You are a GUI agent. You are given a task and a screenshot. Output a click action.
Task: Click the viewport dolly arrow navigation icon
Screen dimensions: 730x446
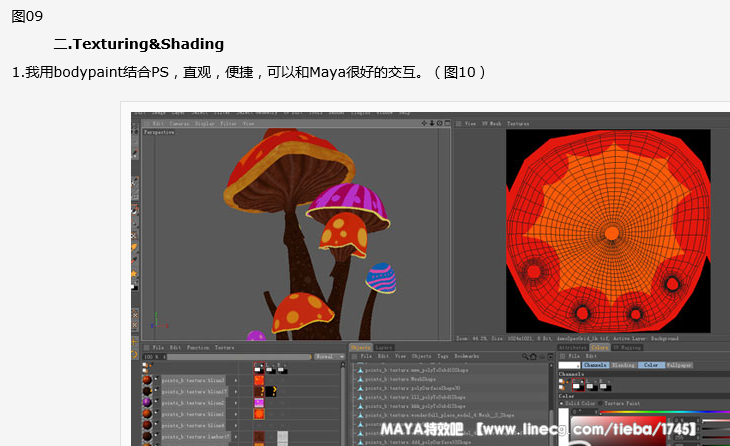[x=432, y=123]
